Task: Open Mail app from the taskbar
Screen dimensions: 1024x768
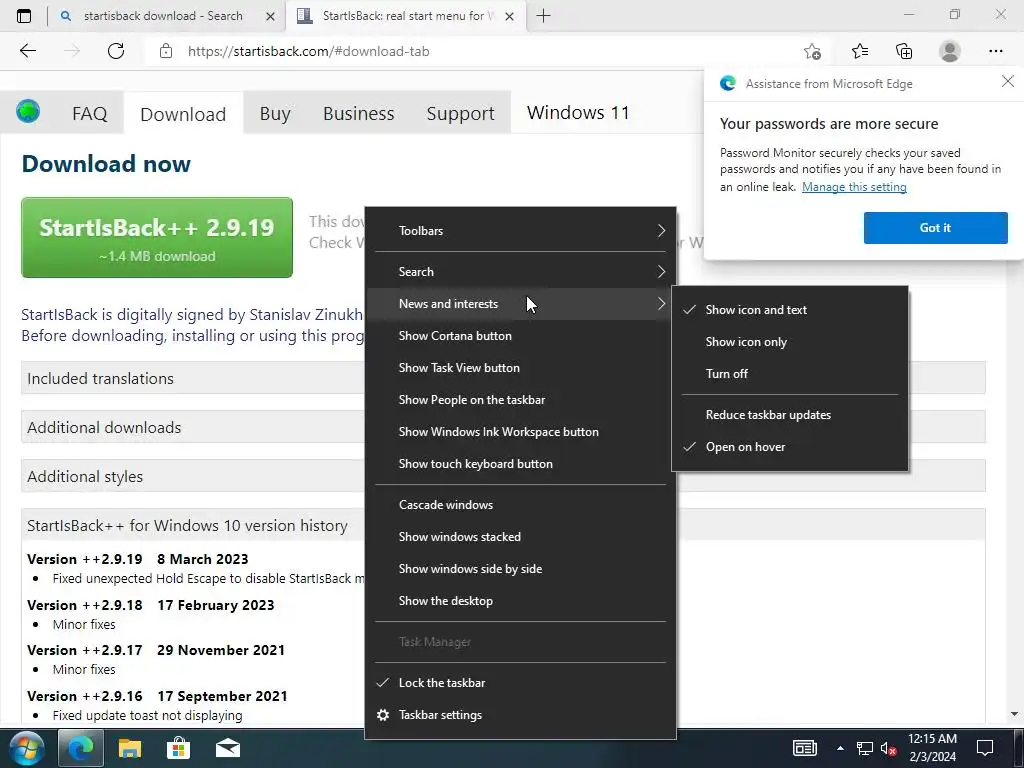Action: [228, 748]
